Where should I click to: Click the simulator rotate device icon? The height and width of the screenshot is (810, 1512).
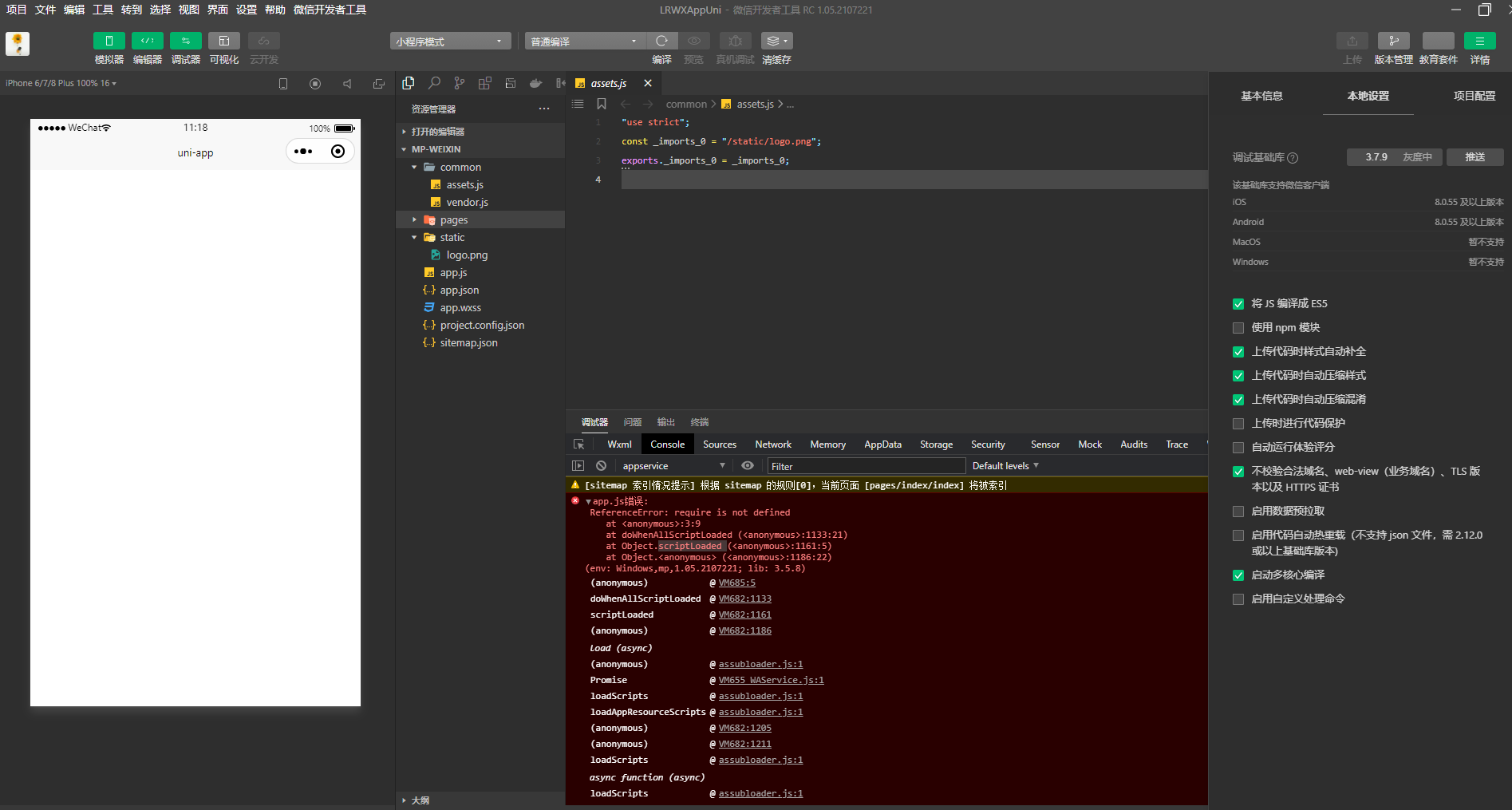(283, 84)
